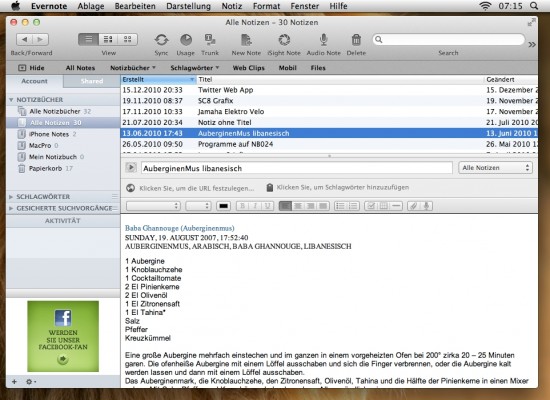This screenshot has height=400, width=550.
Task: Open the Notizbücher dropdown in filter bar
Action: [133, 68]
